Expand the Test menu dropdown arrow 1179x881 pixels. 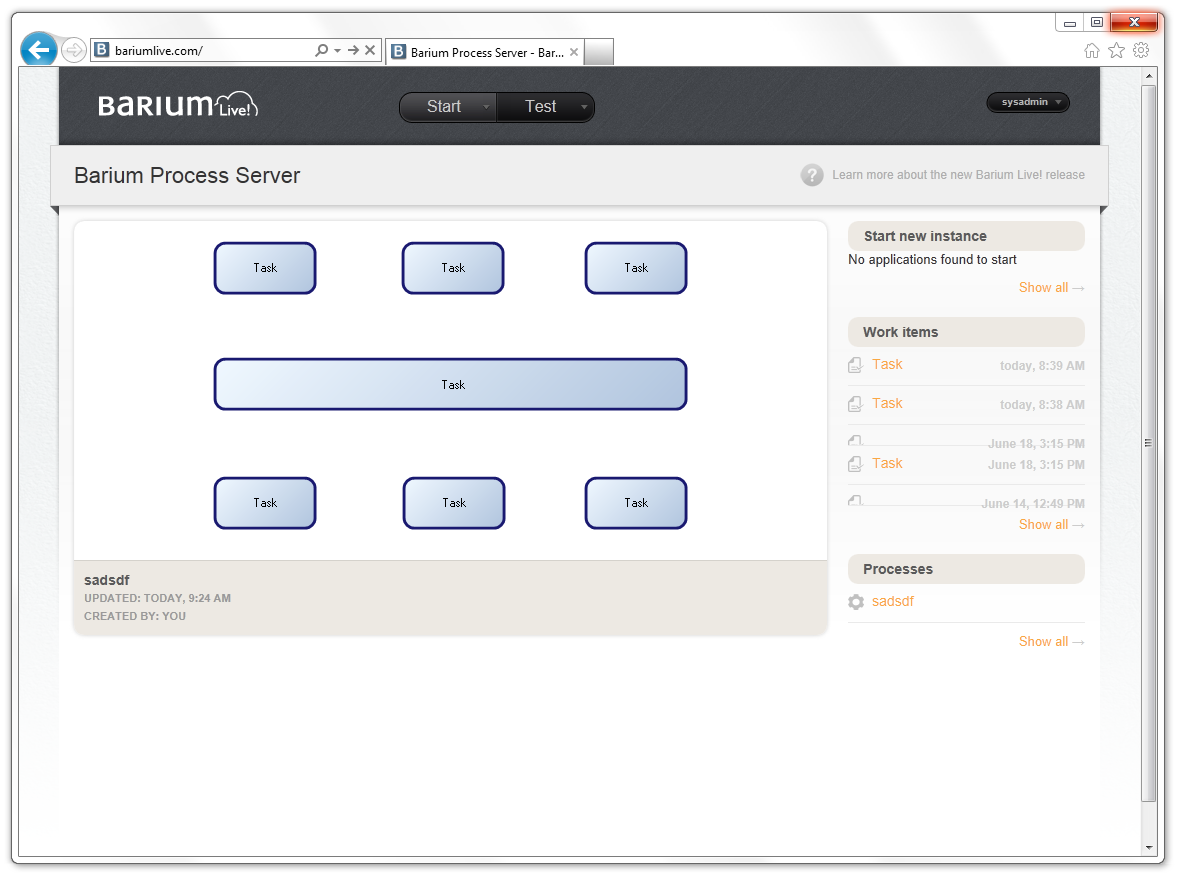point(583,107)
